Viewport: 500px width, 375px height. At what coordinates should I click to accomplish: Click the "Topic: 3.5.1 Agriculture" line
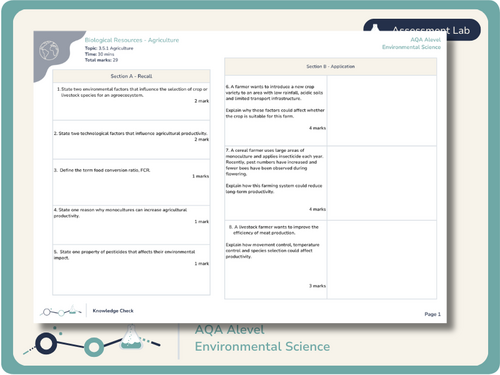109,48
